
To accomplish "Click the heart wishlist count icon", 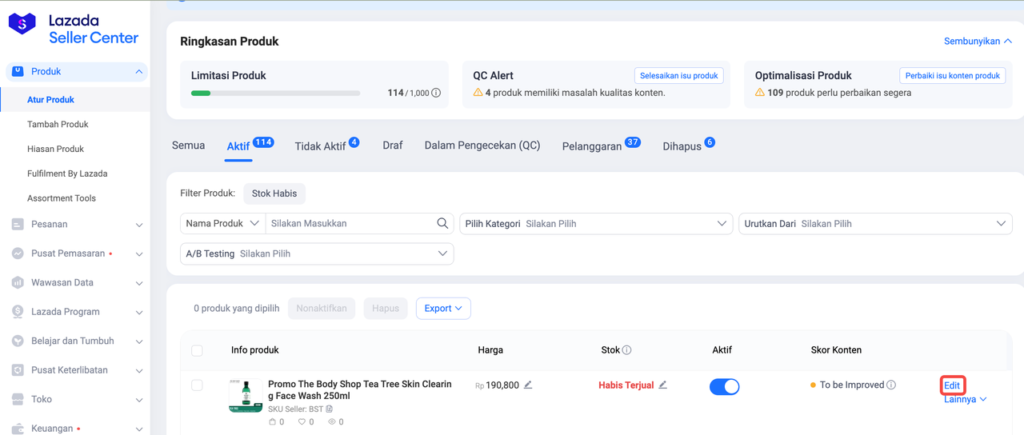I will click(x=302, y=422).
